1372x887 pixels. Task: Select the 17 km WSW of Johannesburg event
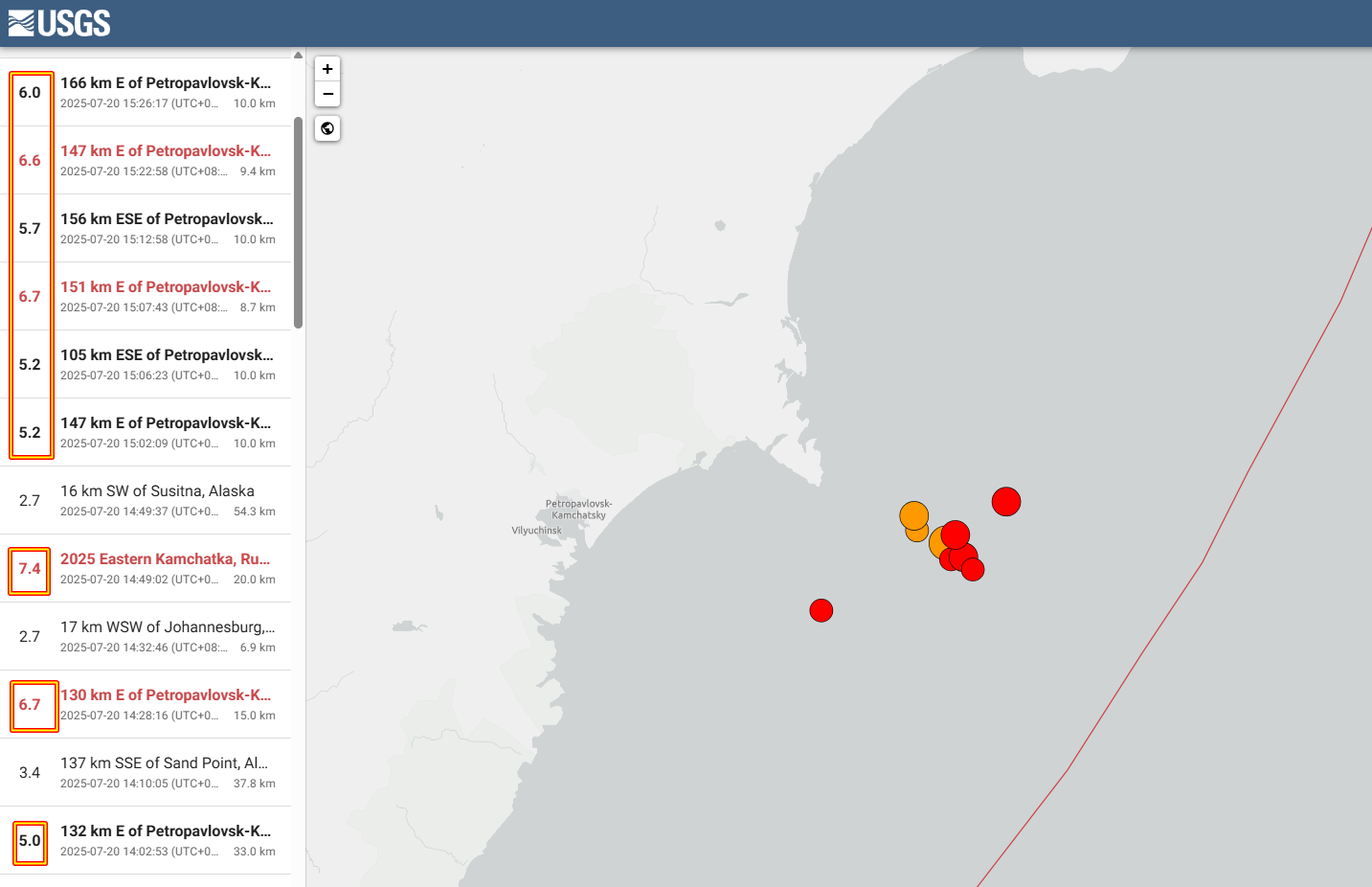167,627
